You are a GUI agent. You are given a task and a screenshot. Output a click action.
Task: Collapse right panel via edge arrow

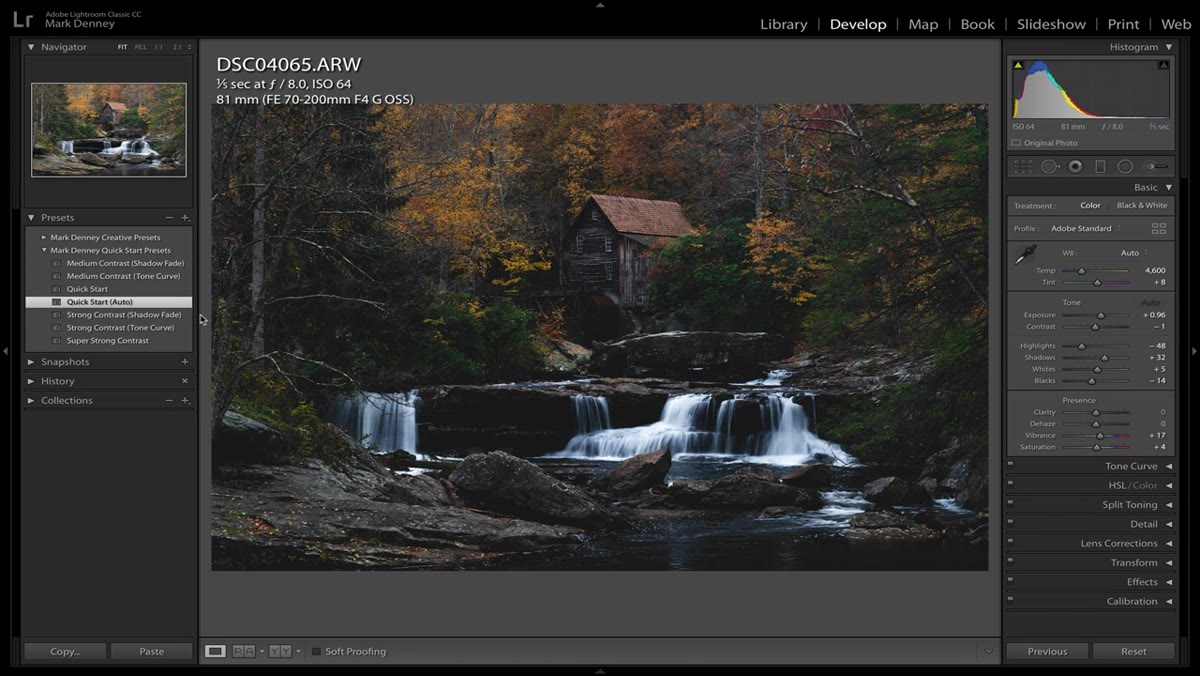(1194, 351)
